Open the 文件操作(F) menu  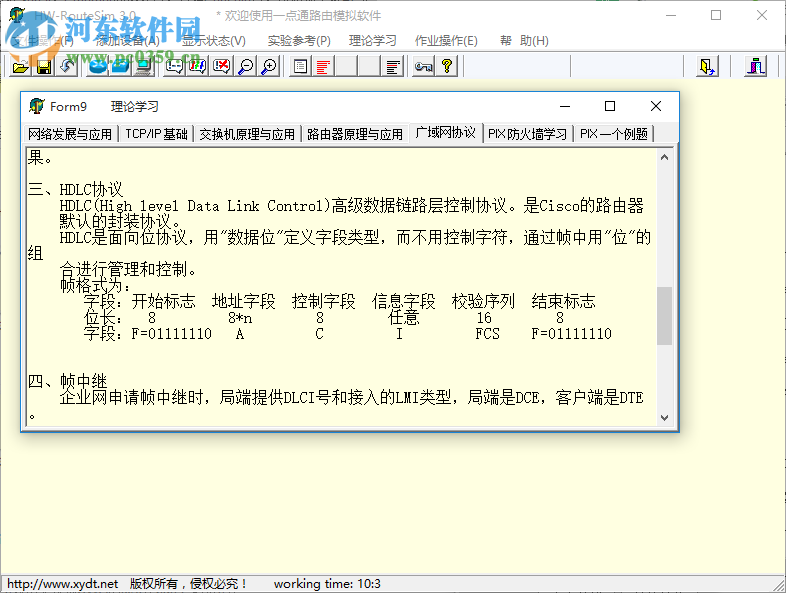[43, 41]
